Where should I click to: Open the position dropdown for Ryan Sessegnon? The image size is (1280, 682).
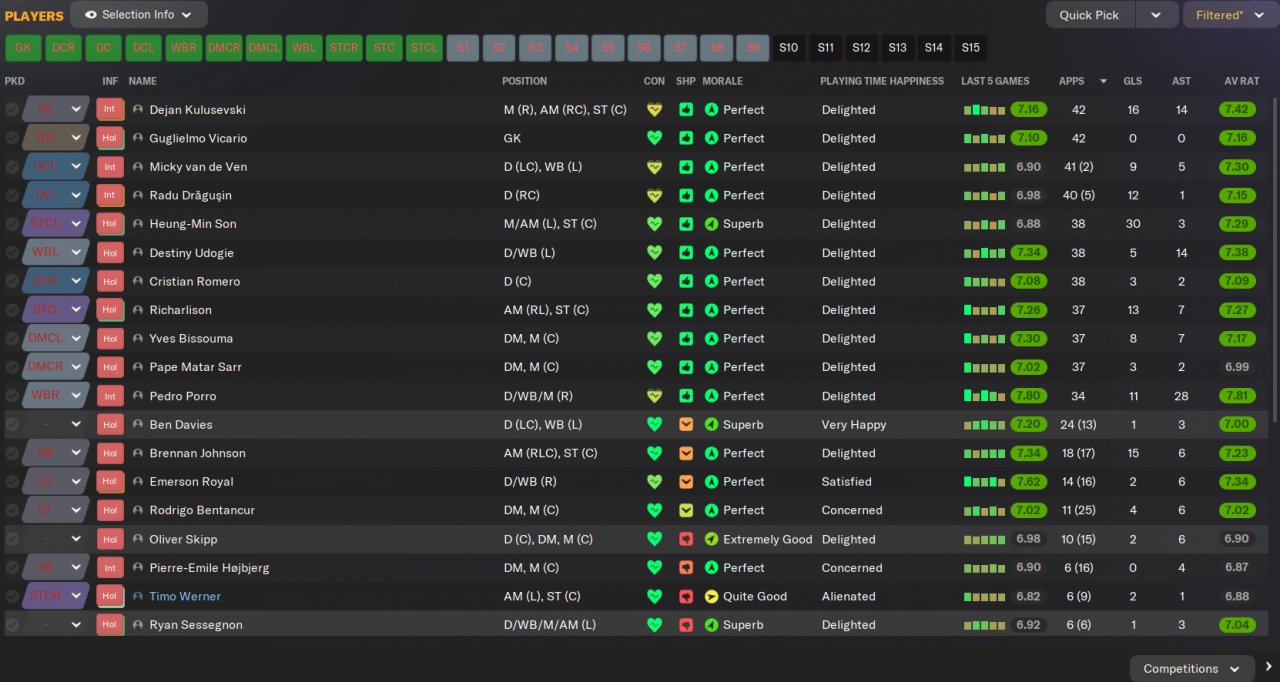(x=56, y=625)
